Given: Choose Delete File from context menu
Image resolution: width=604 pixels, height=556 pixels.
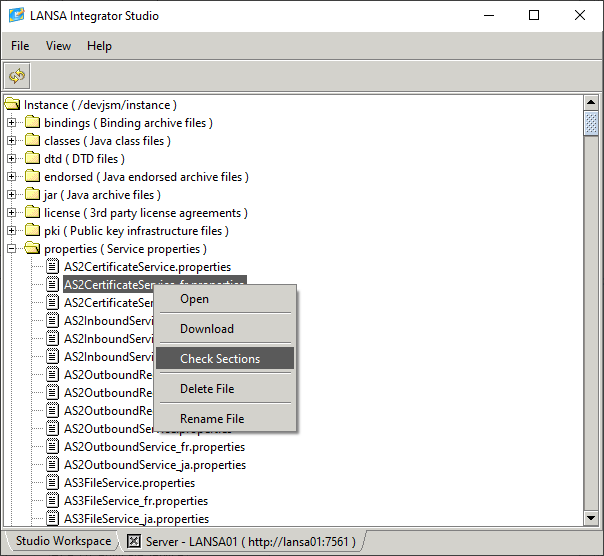Looking at the screenshot, I should [x=207, y=389].
